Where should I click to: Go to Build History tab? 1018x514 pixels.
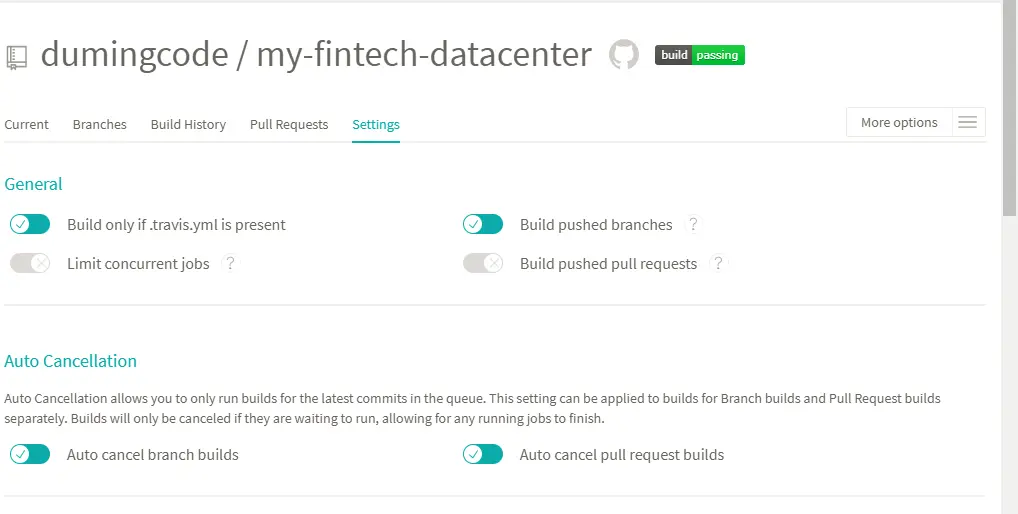(x=188, y=125)
